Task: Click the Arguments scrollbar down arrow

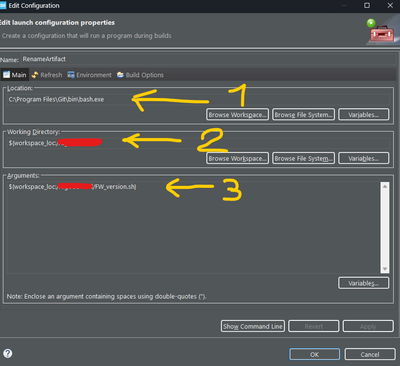Action: pos(385,269)
